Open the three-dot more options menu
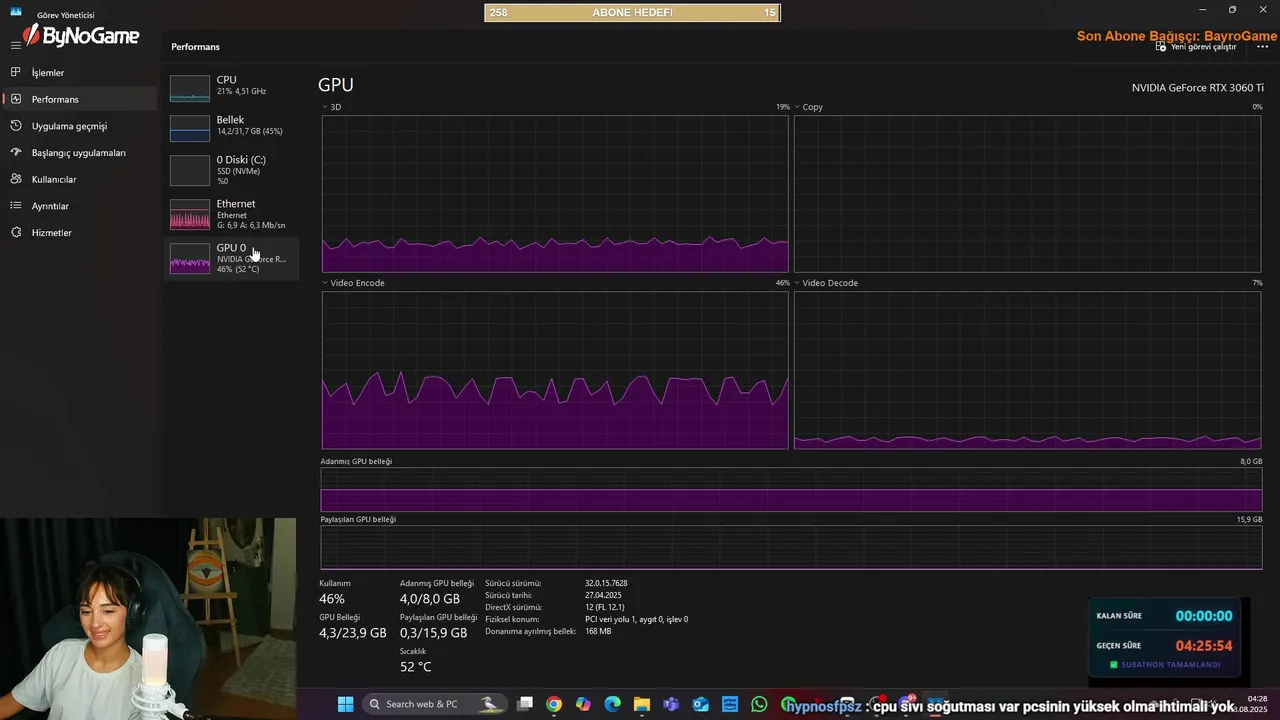This screenshot has width=1280, height=720. click(1262, 46)
